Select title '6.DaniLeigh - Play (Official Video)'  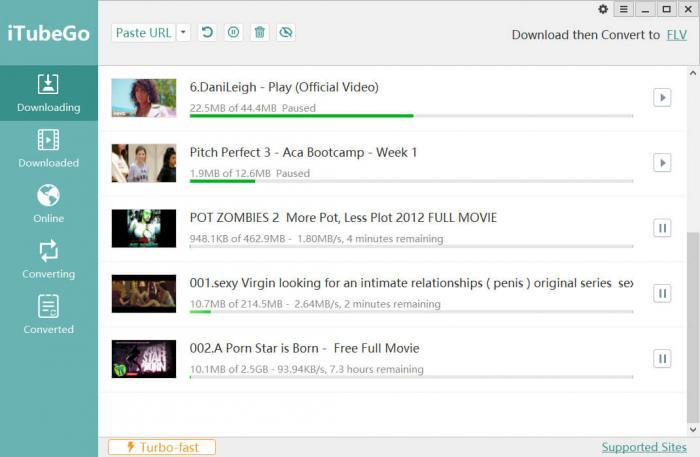284,87
